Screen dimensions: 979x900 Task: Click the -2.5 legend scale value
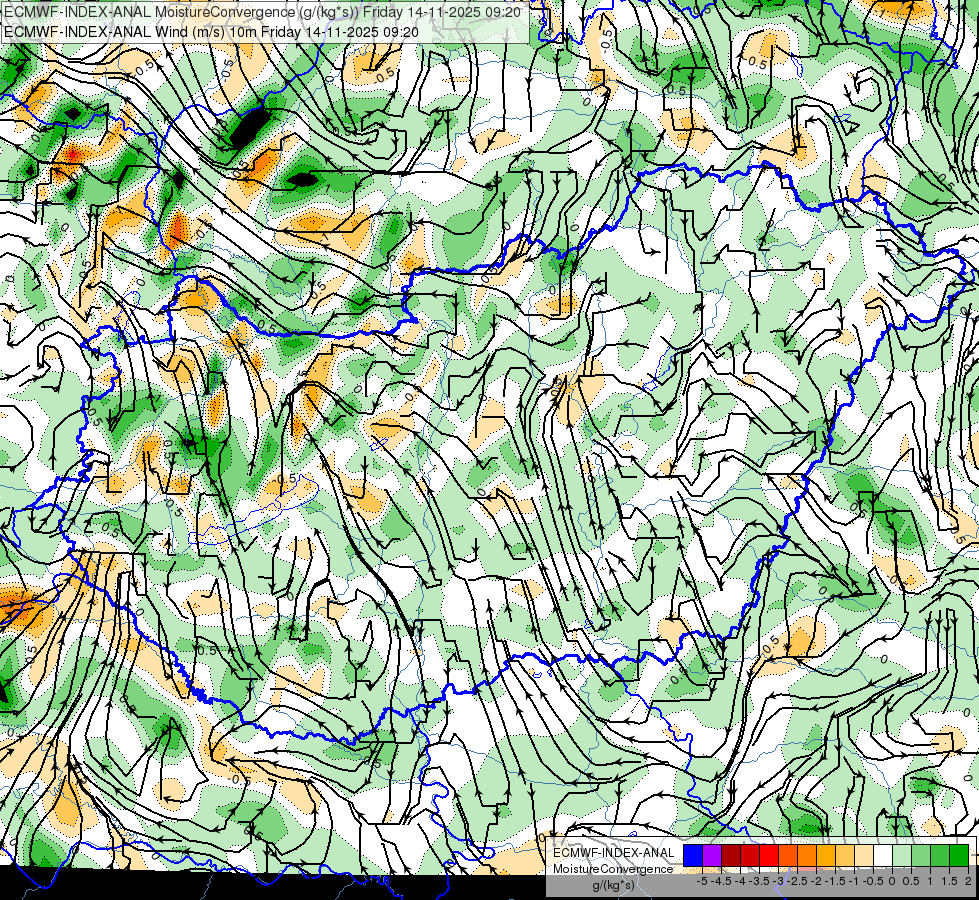tap(797, 881)
